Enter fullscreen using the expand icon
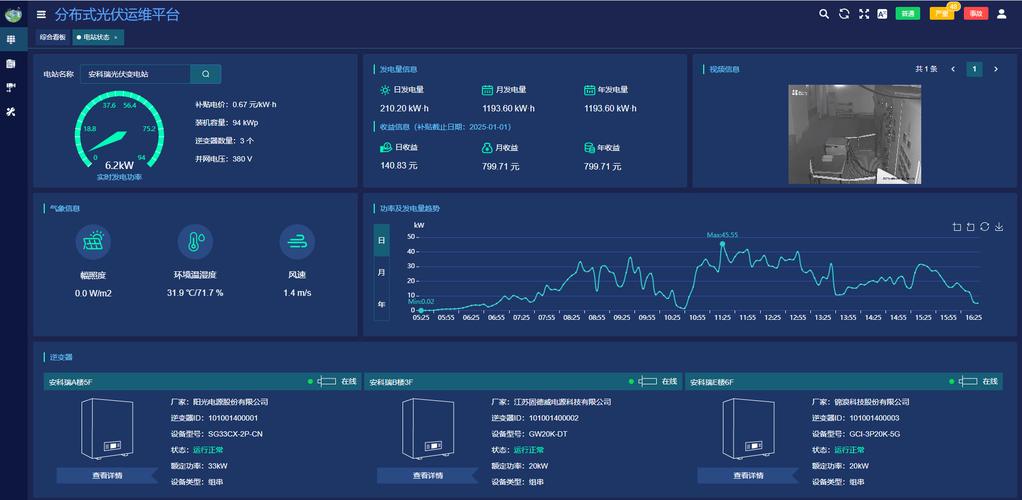Screen dimensions: 1022x500 pos(864,14)
